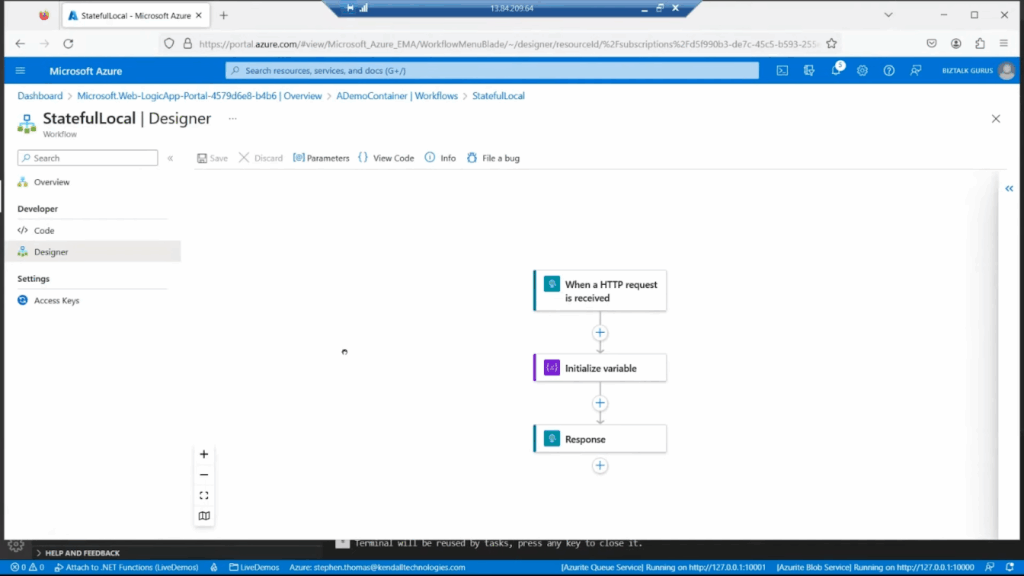Viewport: 1024px width, 576px height.
Task: Open Access Keys under Settings
Action: (56, 300)
